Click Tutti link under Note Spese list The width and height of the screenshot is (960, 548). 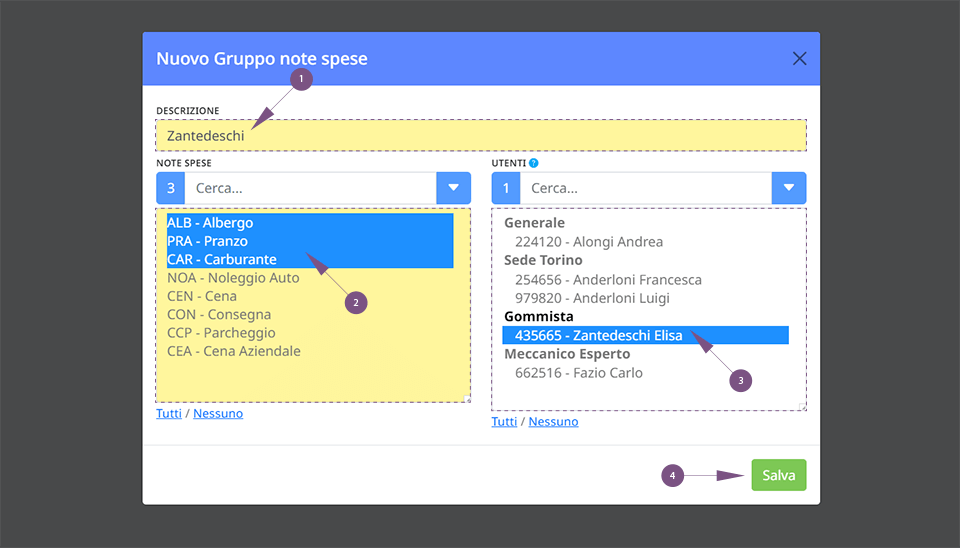click(169, 413)
